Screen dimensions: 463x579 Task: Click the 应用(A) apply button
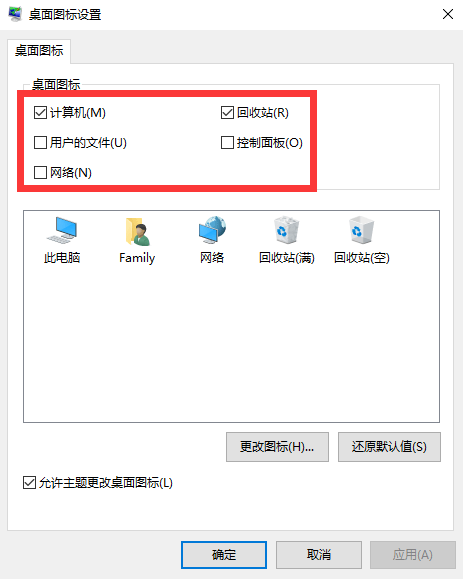413,555
